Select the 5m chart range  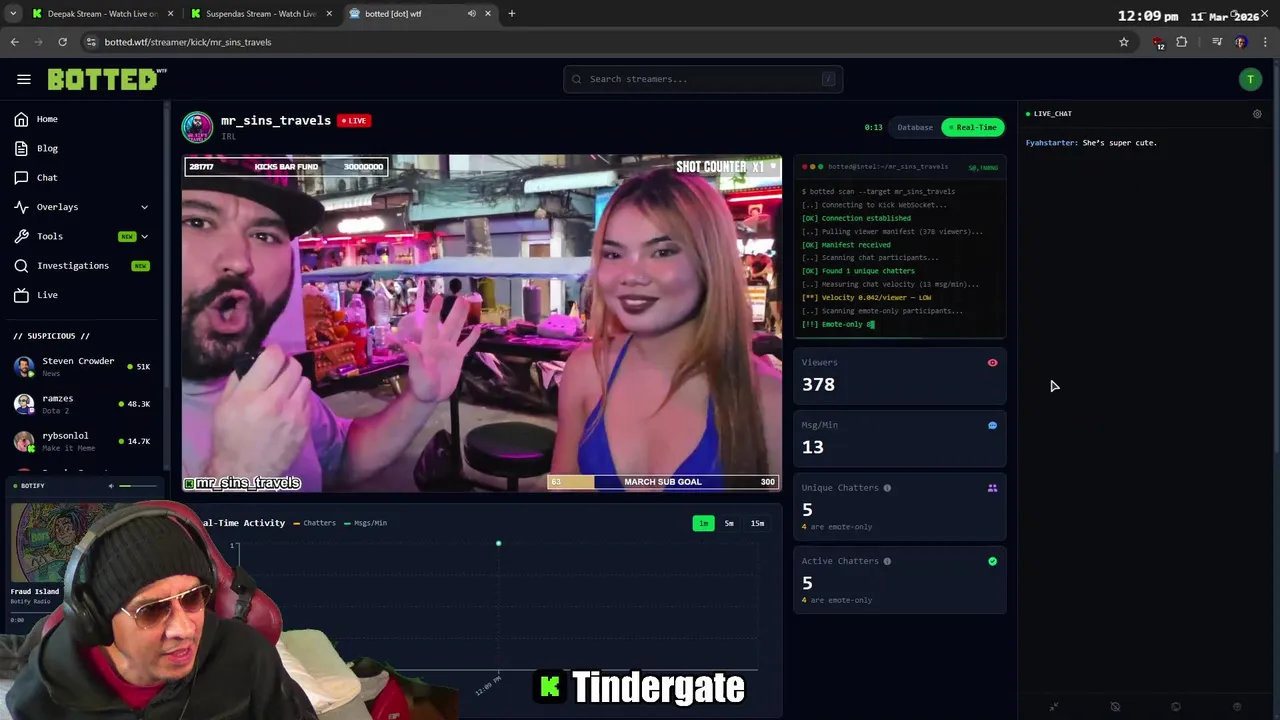tap(729, 524)
